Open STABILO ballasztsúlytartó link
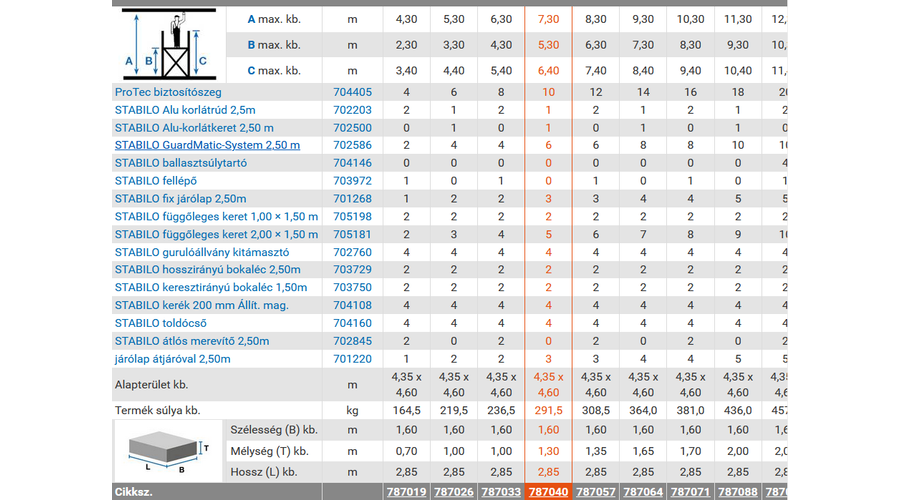Viewport: 900px width, 500px height. [181, 163]
